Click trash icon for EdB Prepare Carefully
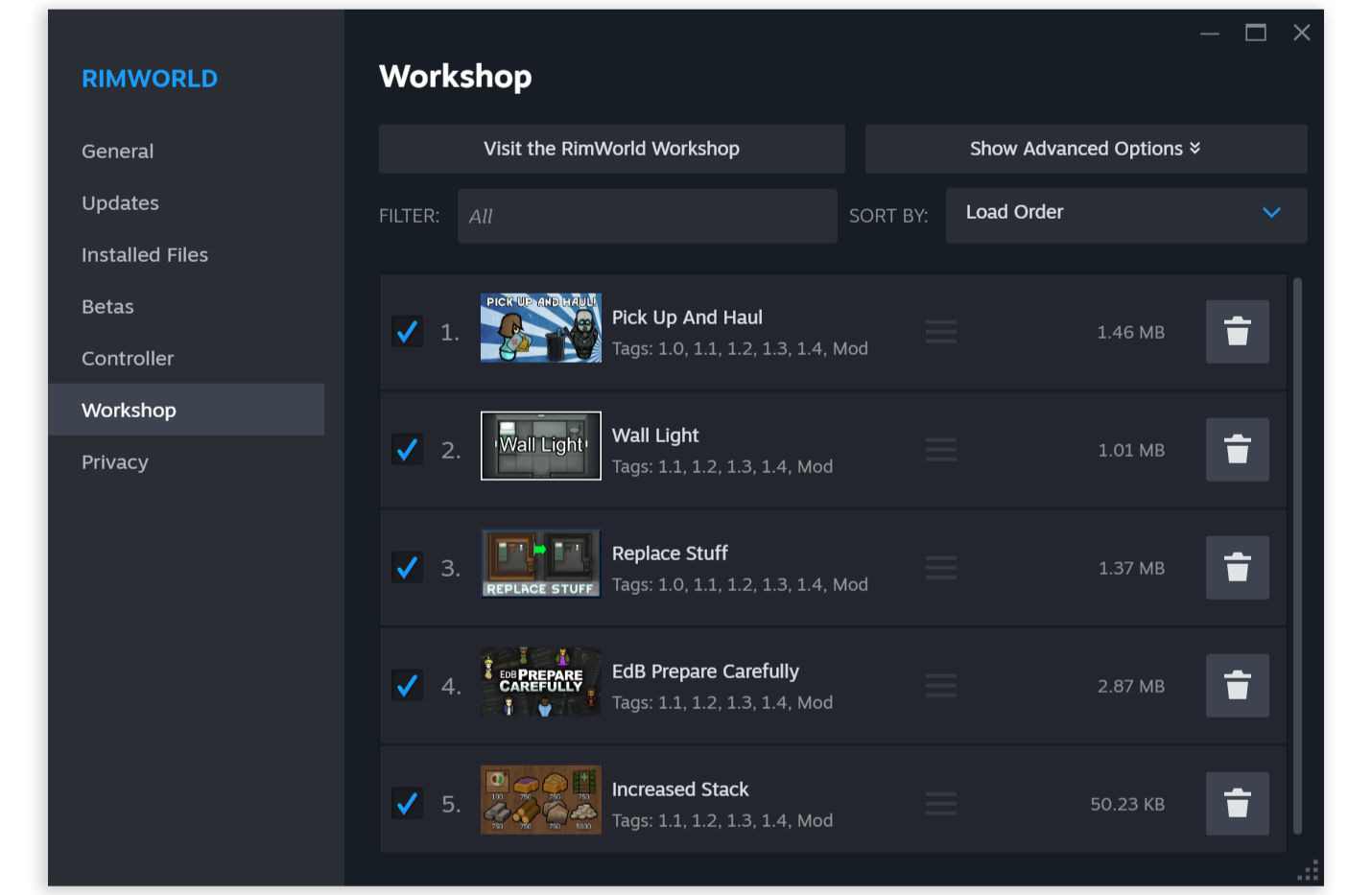The image size is (1372, 895). pos(1237,686)
